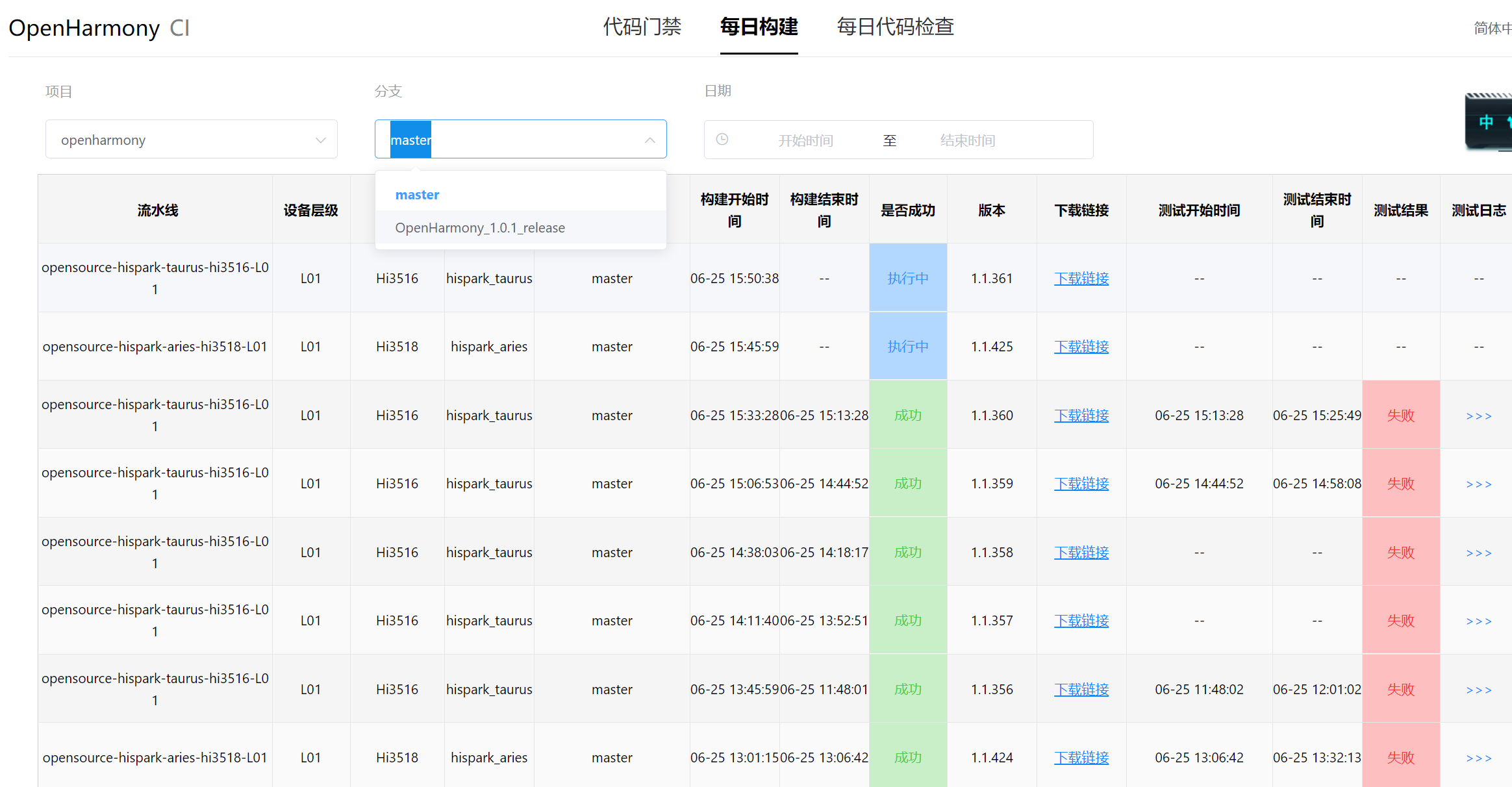Click 下载链接 for version 1.1.425

click(1081, 347)
